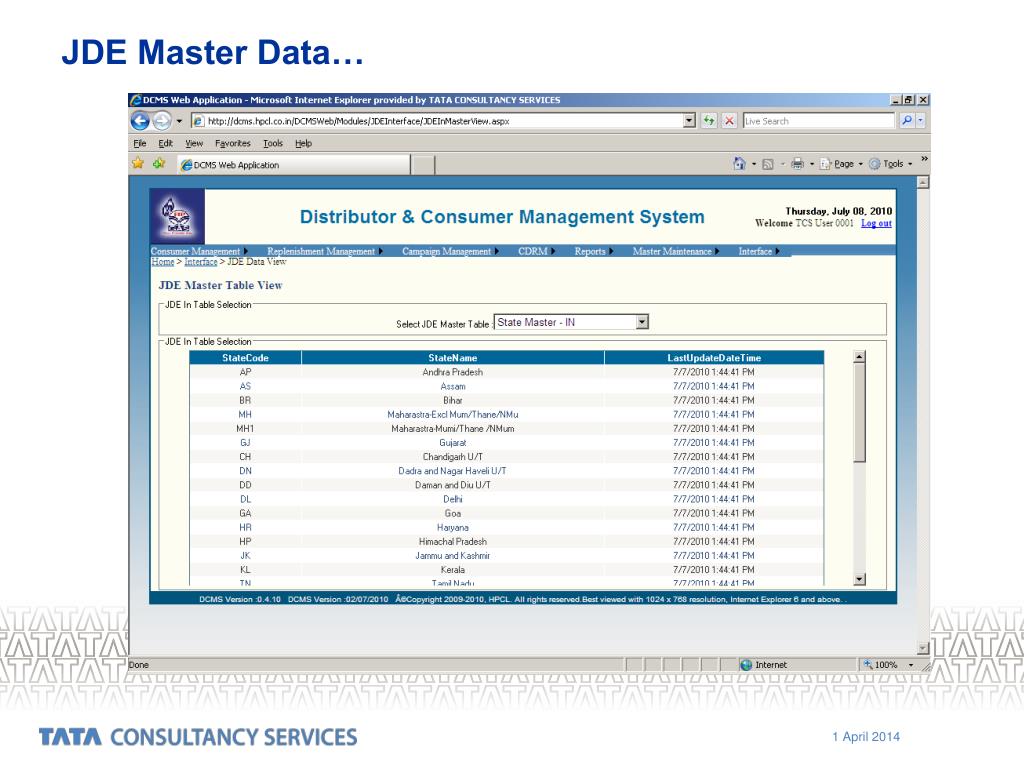Click the RSS Feeds icon
Screen dimensions: 1024x768
(x=768, y=164)
